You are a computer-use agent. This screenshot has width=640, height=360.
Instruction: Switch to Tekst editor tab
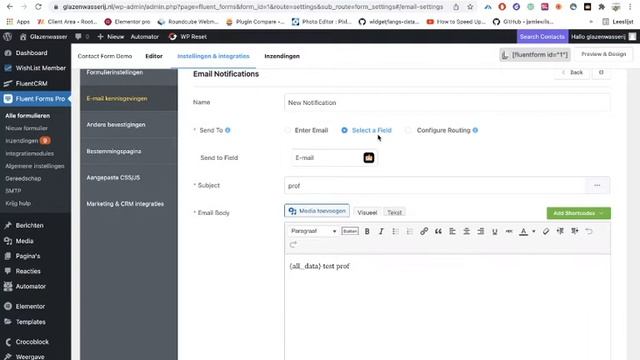394,212
